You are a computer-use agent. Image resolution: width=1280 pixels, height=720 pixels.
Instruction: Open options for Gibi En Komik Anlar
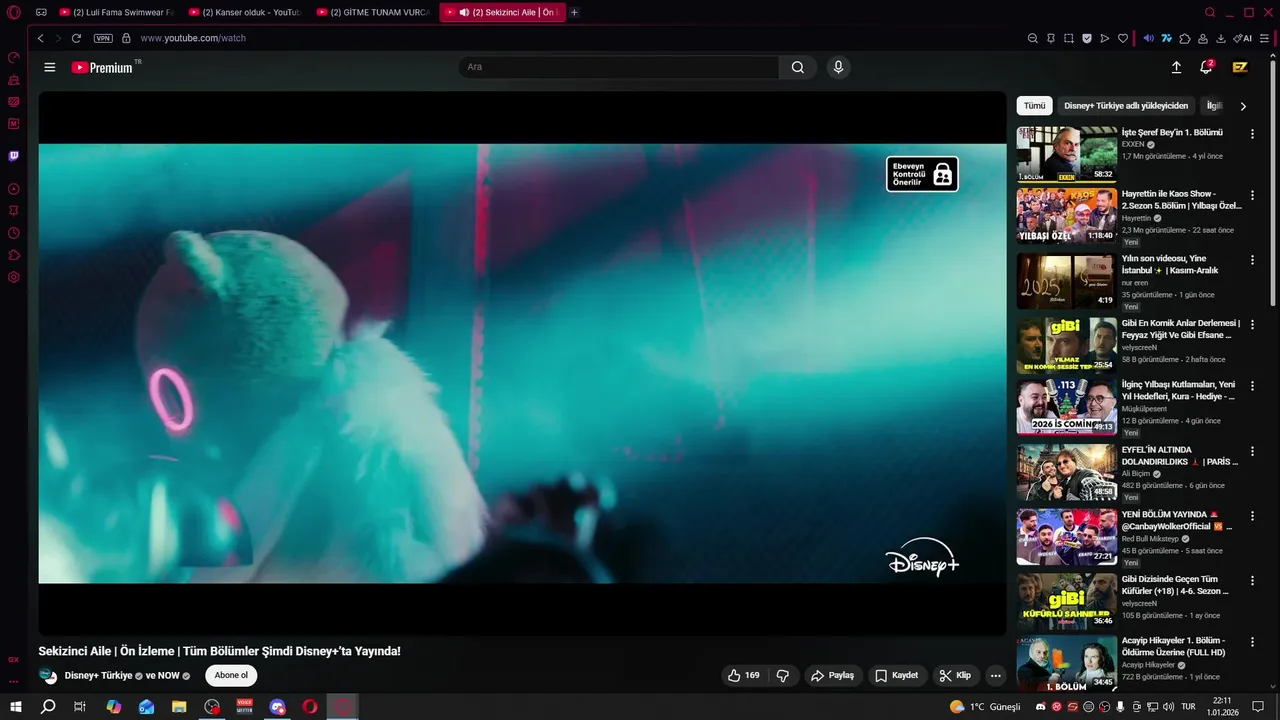click(x=1252, y=325)
